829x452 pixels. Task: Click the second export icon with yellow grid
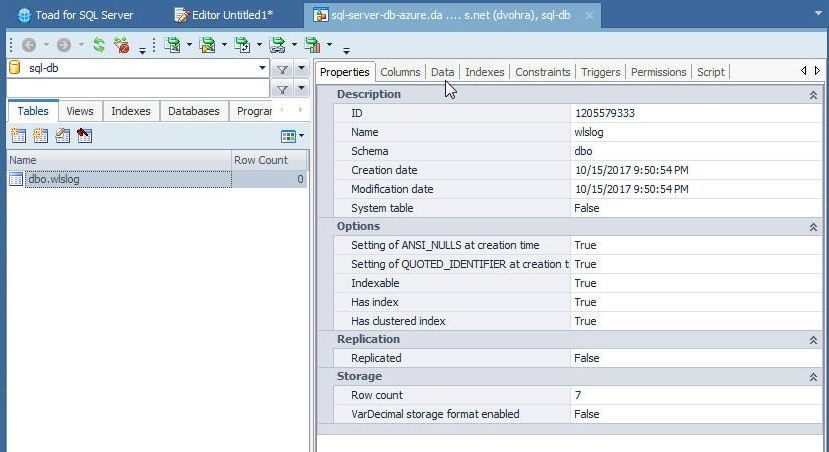(207, 45)
